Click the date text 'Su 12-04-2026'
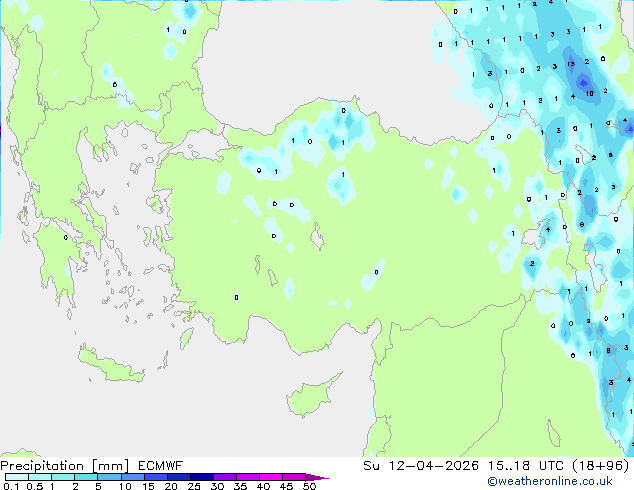 pyautogui.click(x=421, y=466)
